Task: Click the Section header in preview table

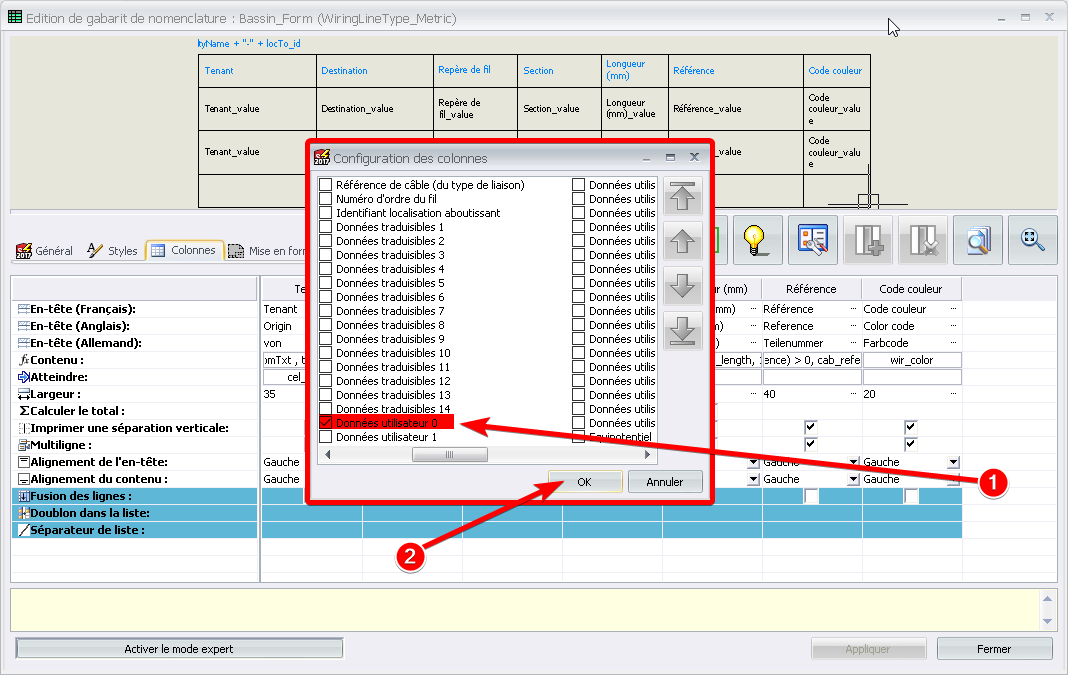Action: [x=538, y=70]
